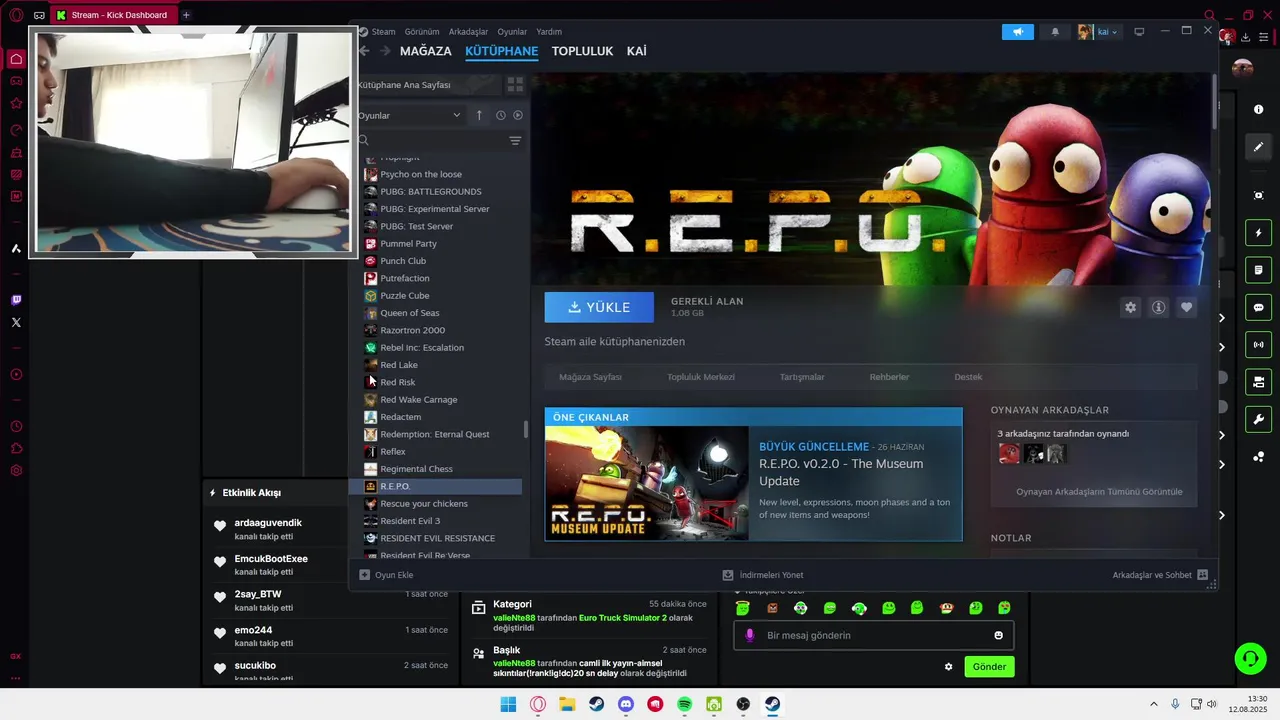Show hidden system tray icons
The image size is (1280, 720).
pyautogui.click(x=1153, y=704)
